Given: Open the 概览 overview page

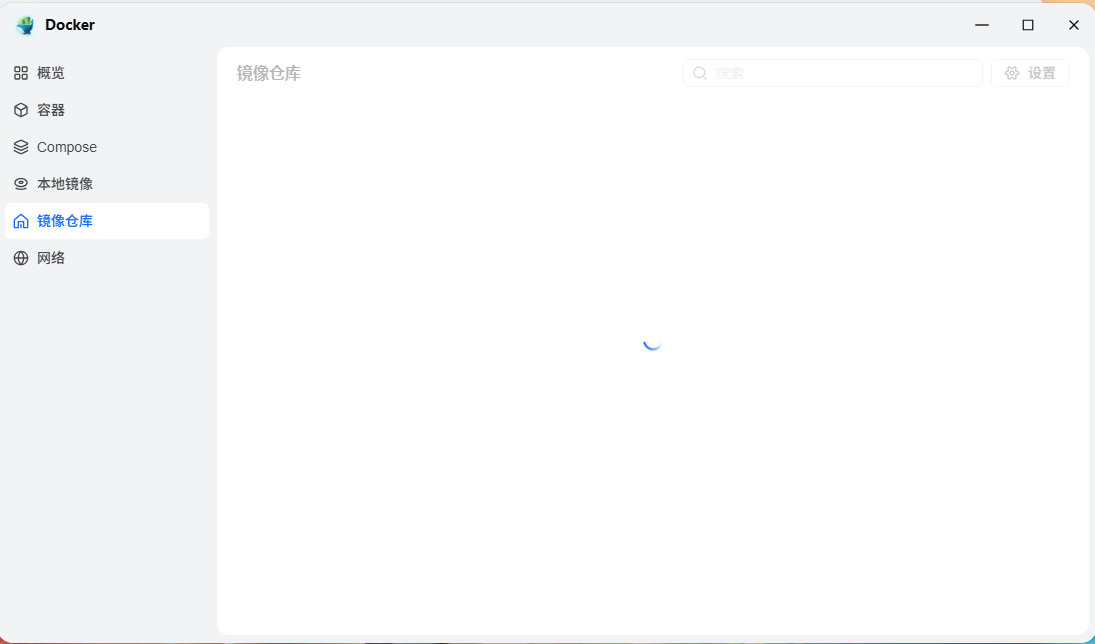Looking at the screenshot, I should pyautogui.click(x=107, y=73).
